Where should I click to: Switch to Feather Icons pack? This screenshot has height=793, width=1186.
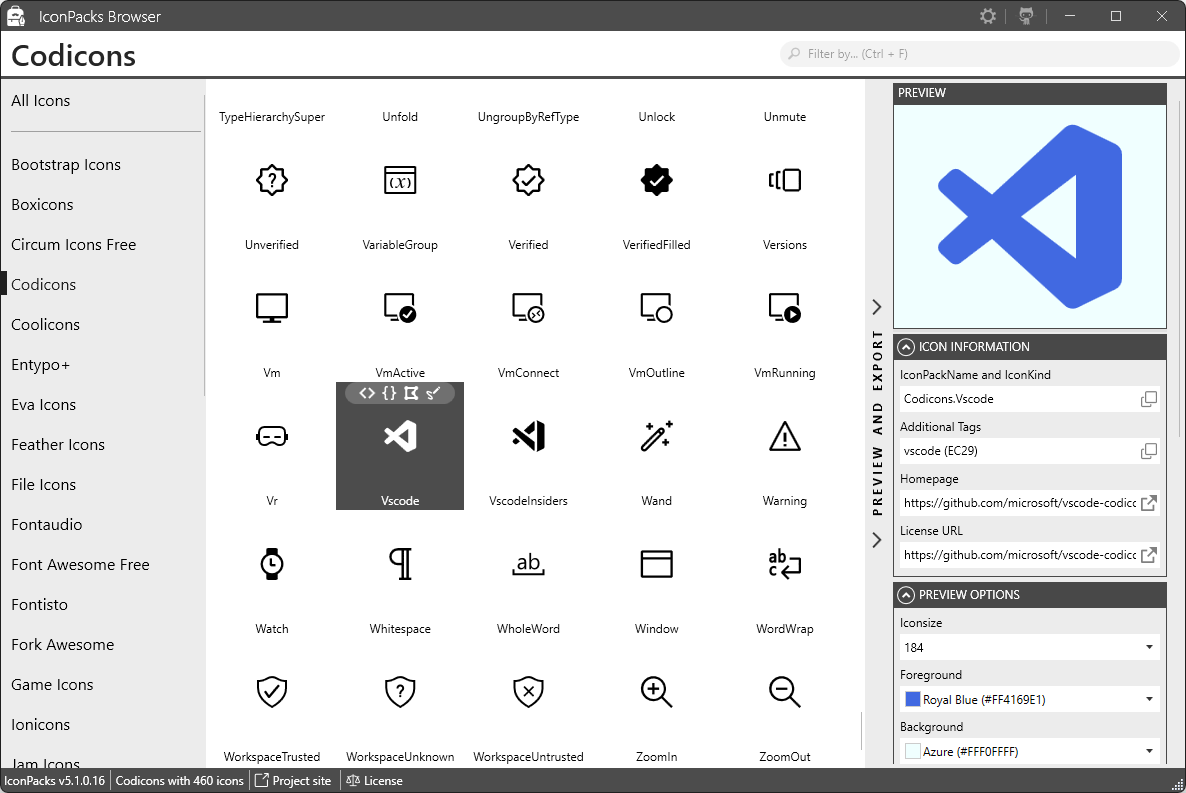pyautogui.click(x=58, y=445)
